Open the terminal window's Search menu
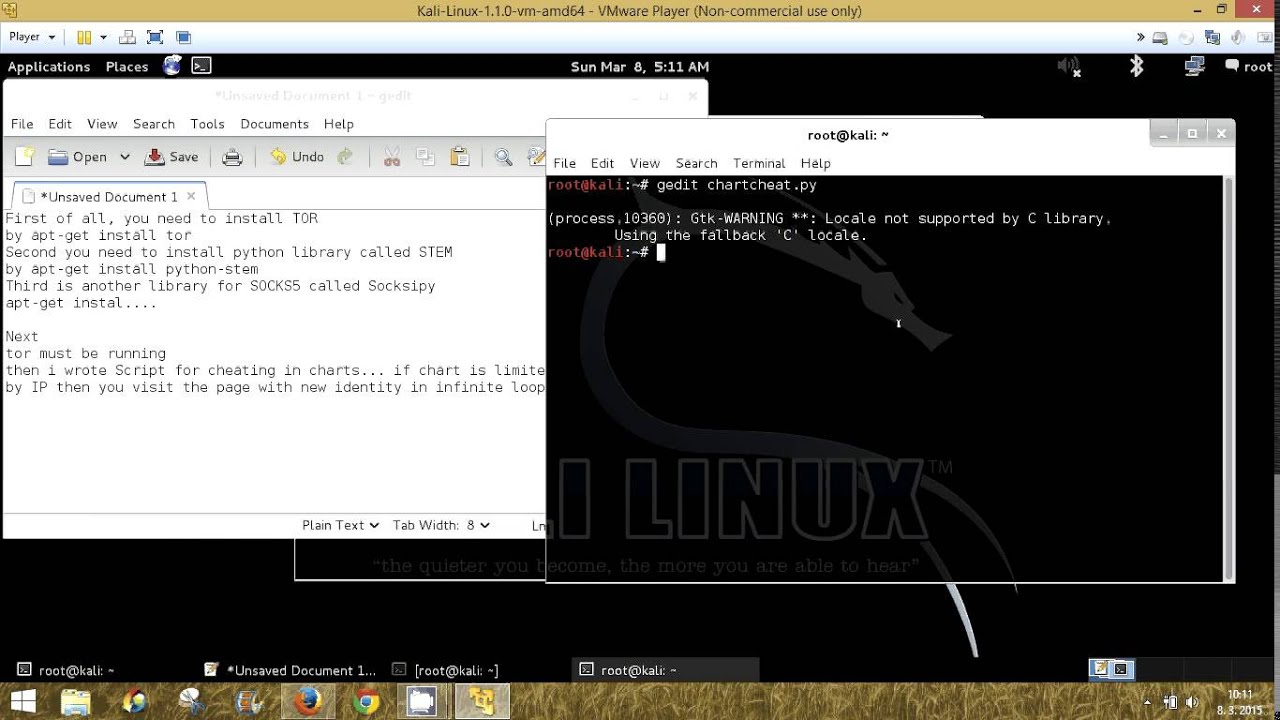Viewport: 1280px width, 720px height. point(696,163)
